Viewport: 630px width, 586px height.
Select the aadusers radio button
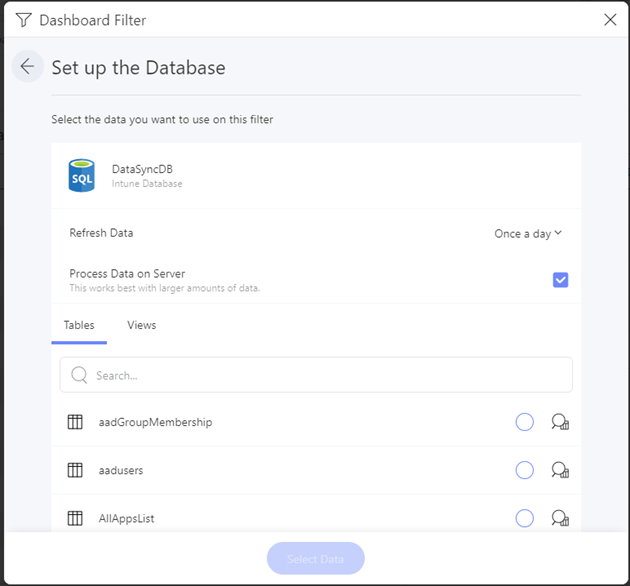tap(524, 470)
